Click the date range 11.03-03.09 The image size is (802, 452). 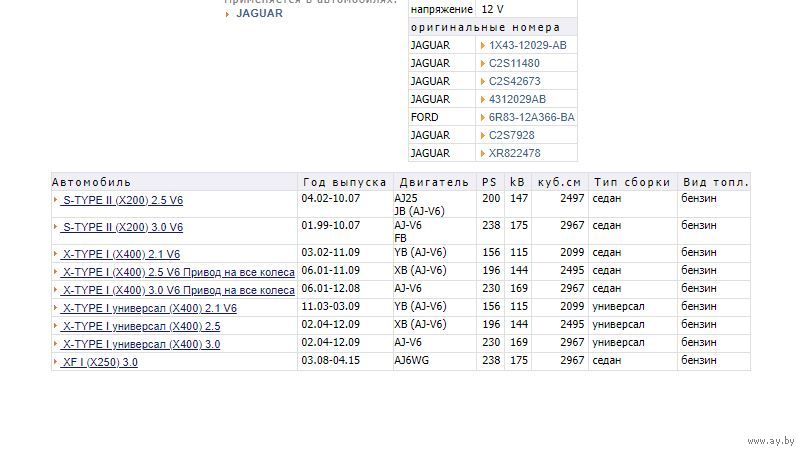(330, 306)
